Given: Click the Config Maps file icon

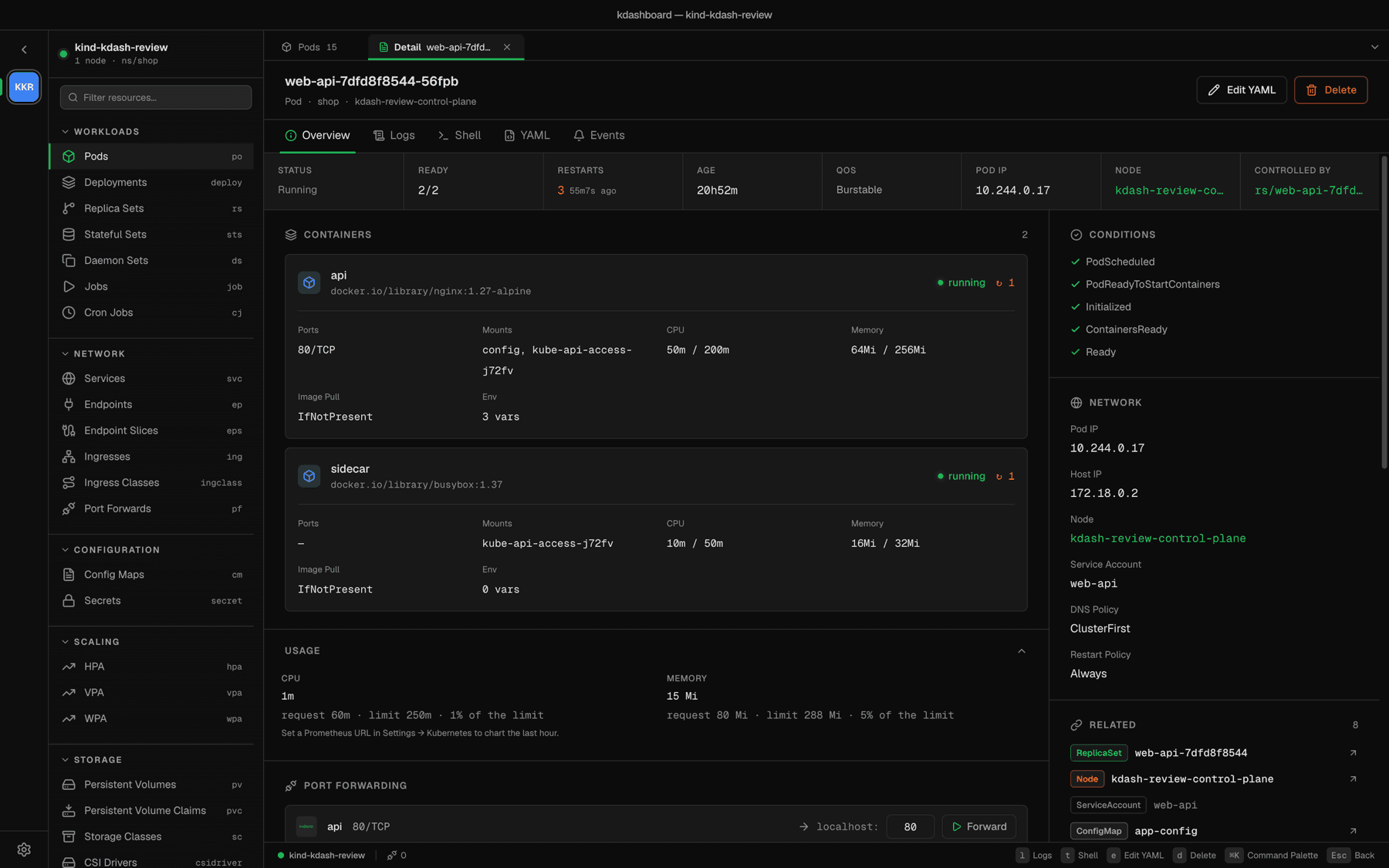Looking at the screenshot, I should point(69,575).
